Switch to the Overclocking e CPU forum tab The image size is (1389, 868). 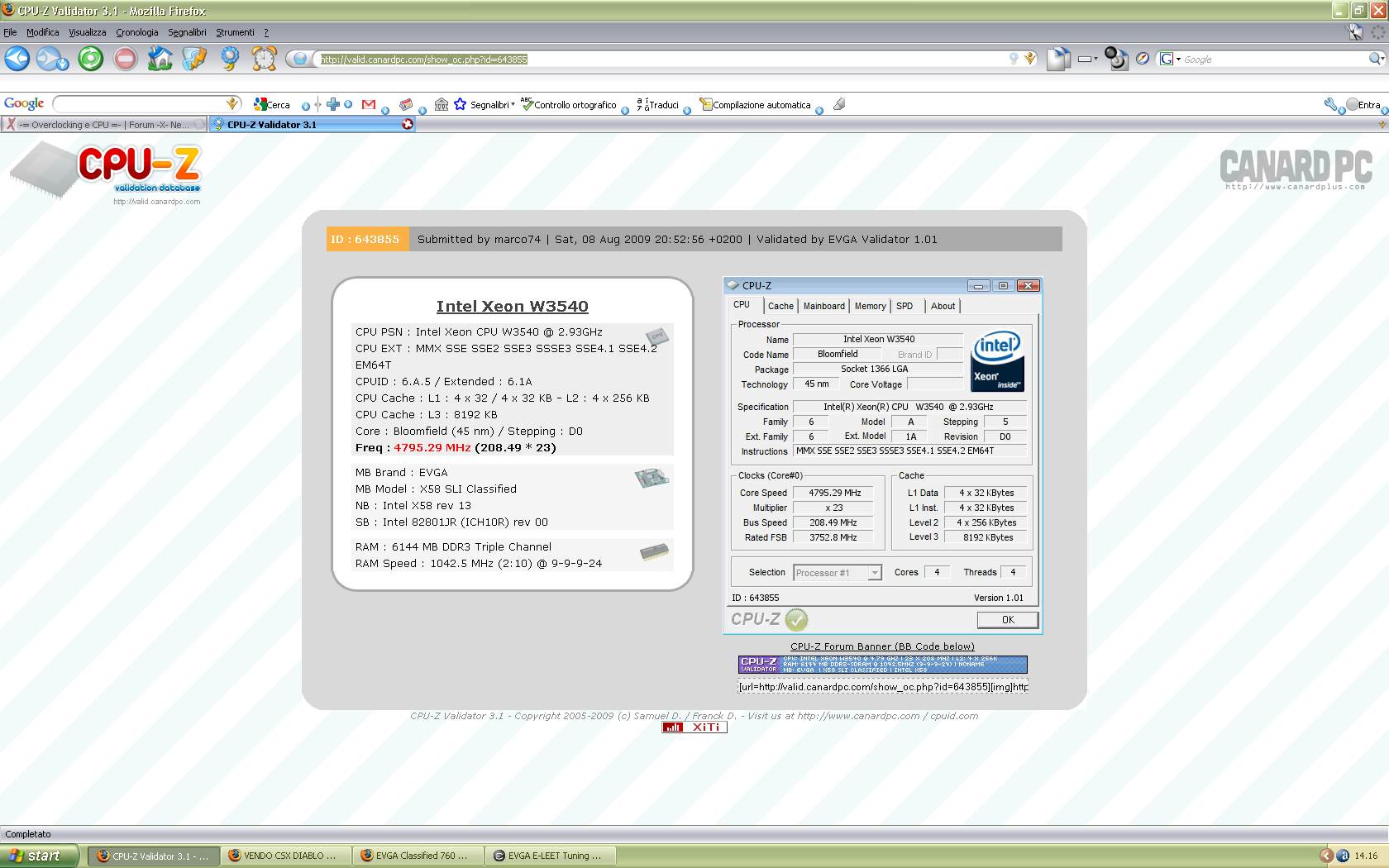coord(105,125)
